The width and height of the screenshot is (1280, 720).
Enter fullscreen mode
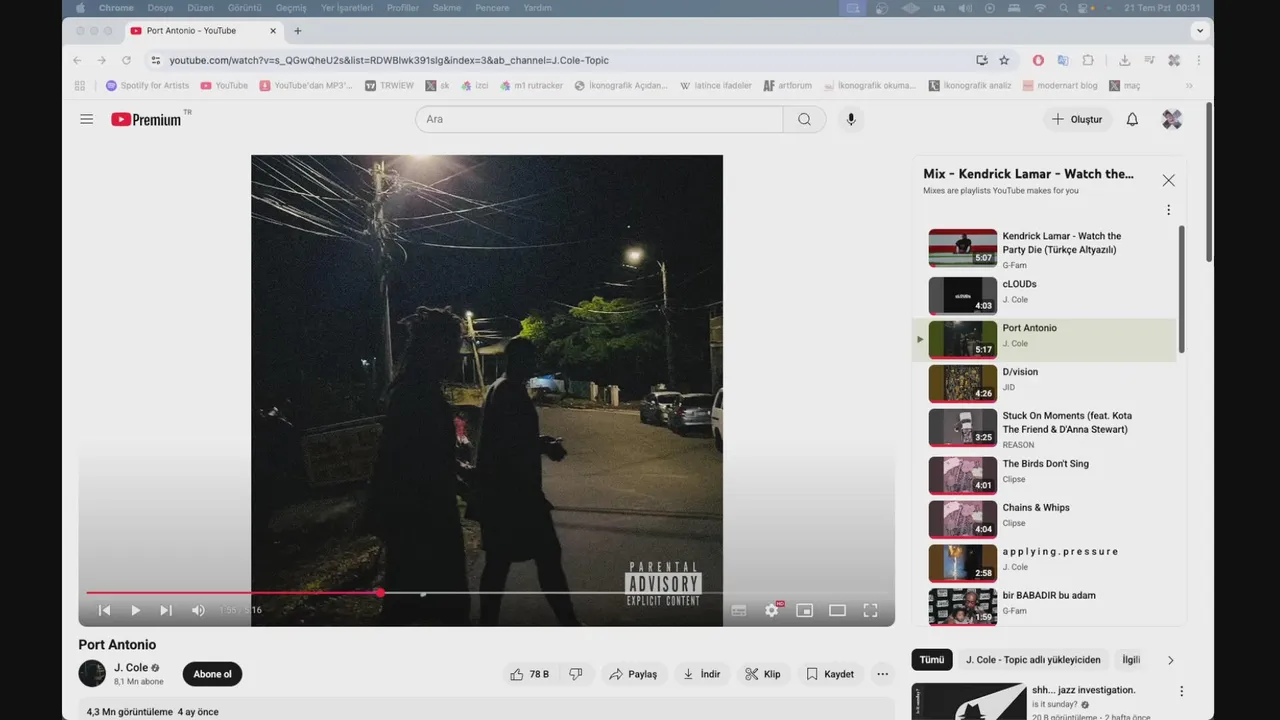870,610
